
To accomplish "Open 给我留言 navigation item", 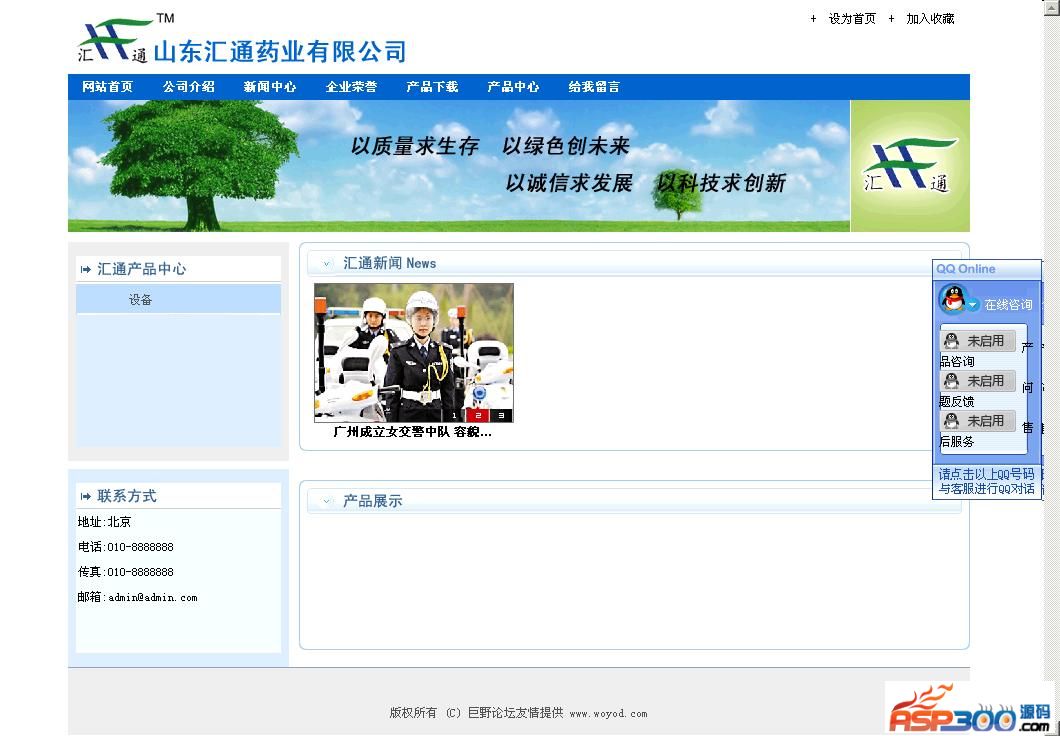I will click(x=594, y=87).
